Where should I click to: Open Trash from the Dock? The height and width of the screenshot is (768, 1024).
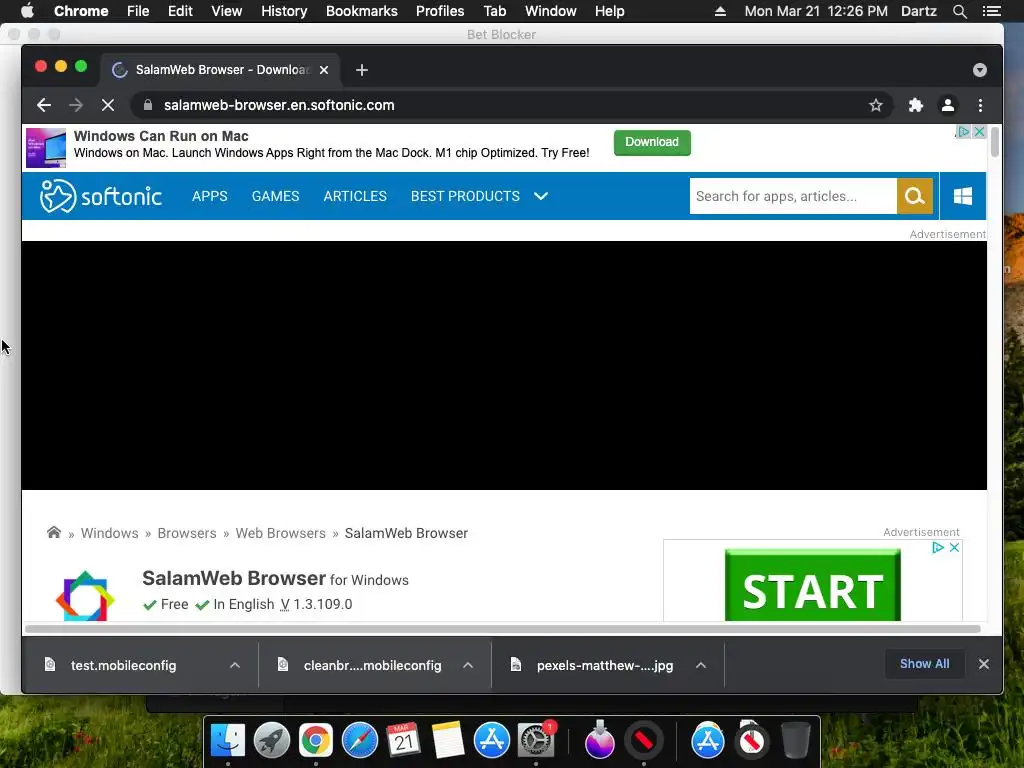pos(795,741)
